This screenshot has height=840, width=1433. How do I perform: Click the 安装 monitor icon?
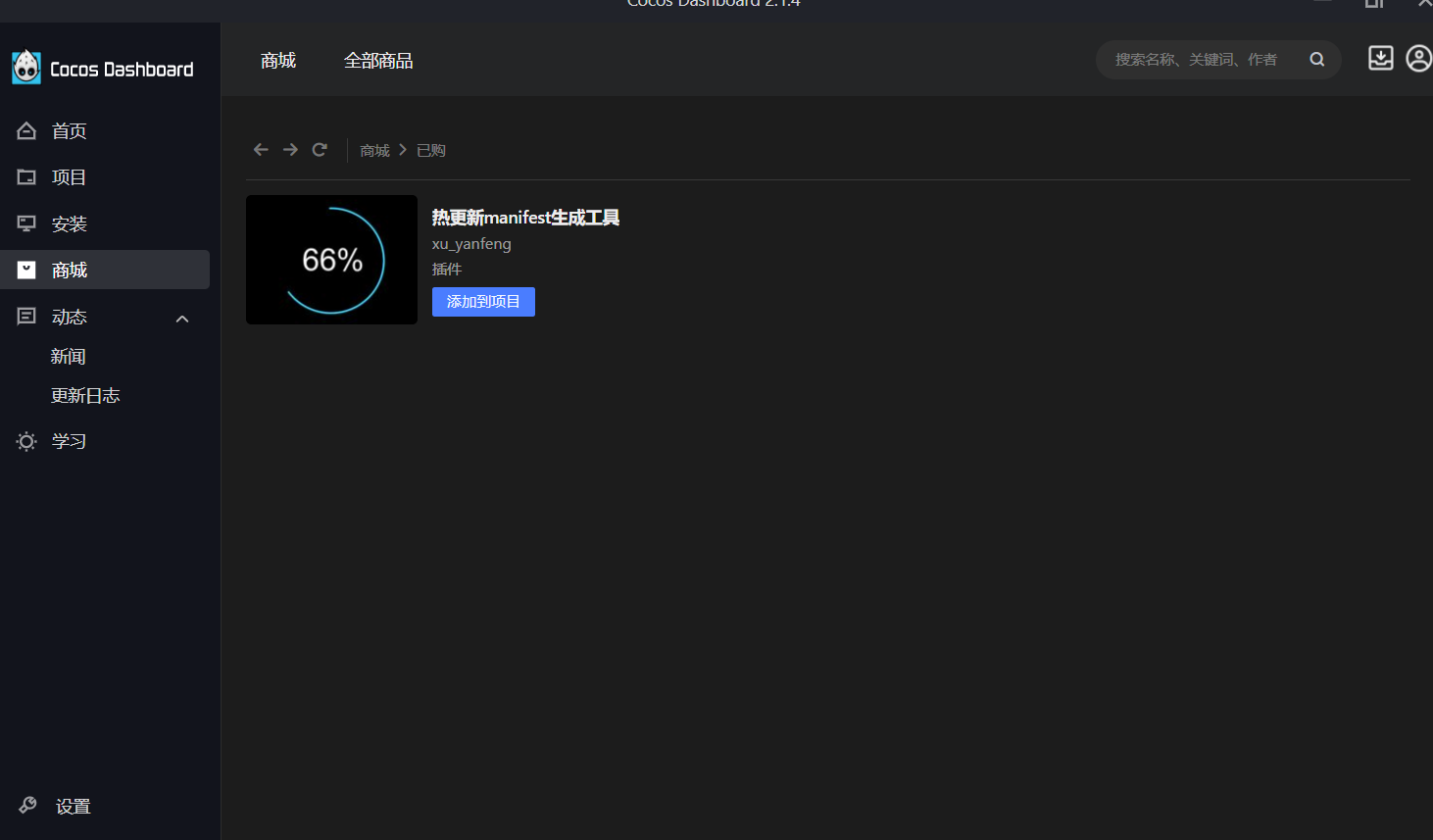(26, 223)
